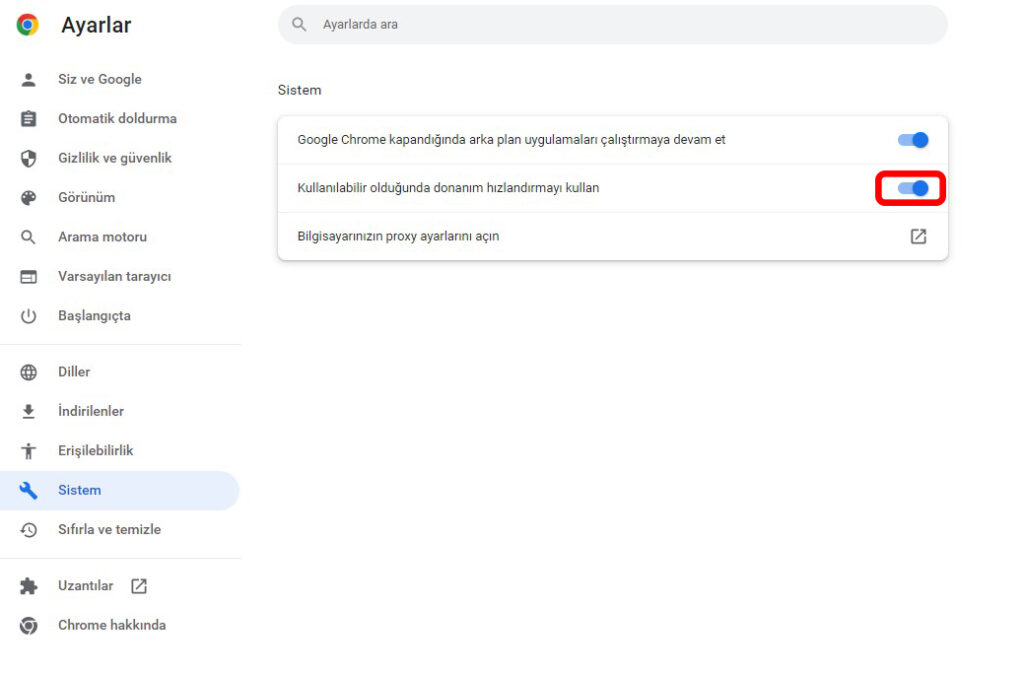Select the Sistem sidebar item
The height and width of the screenshot is (674, 1024).
click(120, 490)
